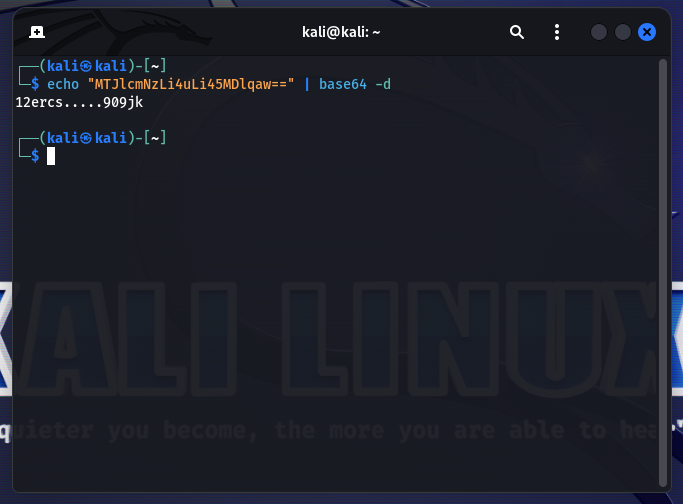Click the active prompt cursor block

tap(51, 156)
